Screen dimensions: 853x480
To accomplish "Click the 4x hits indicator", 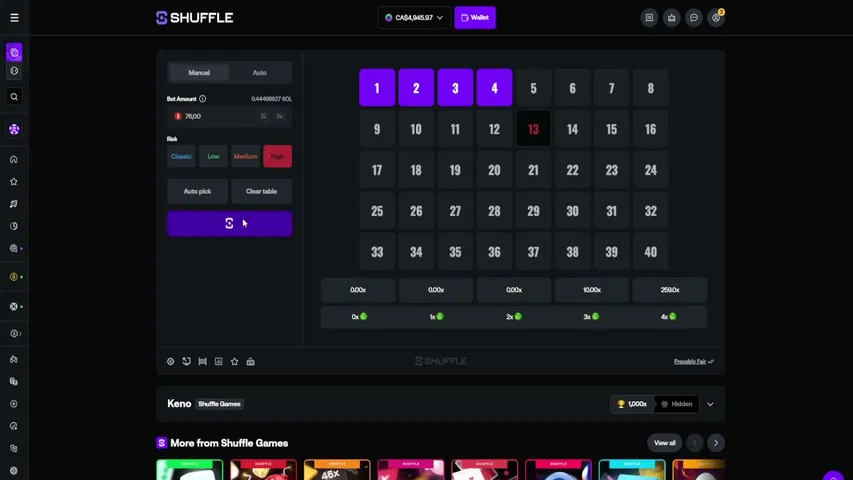I will coord(669,317).
